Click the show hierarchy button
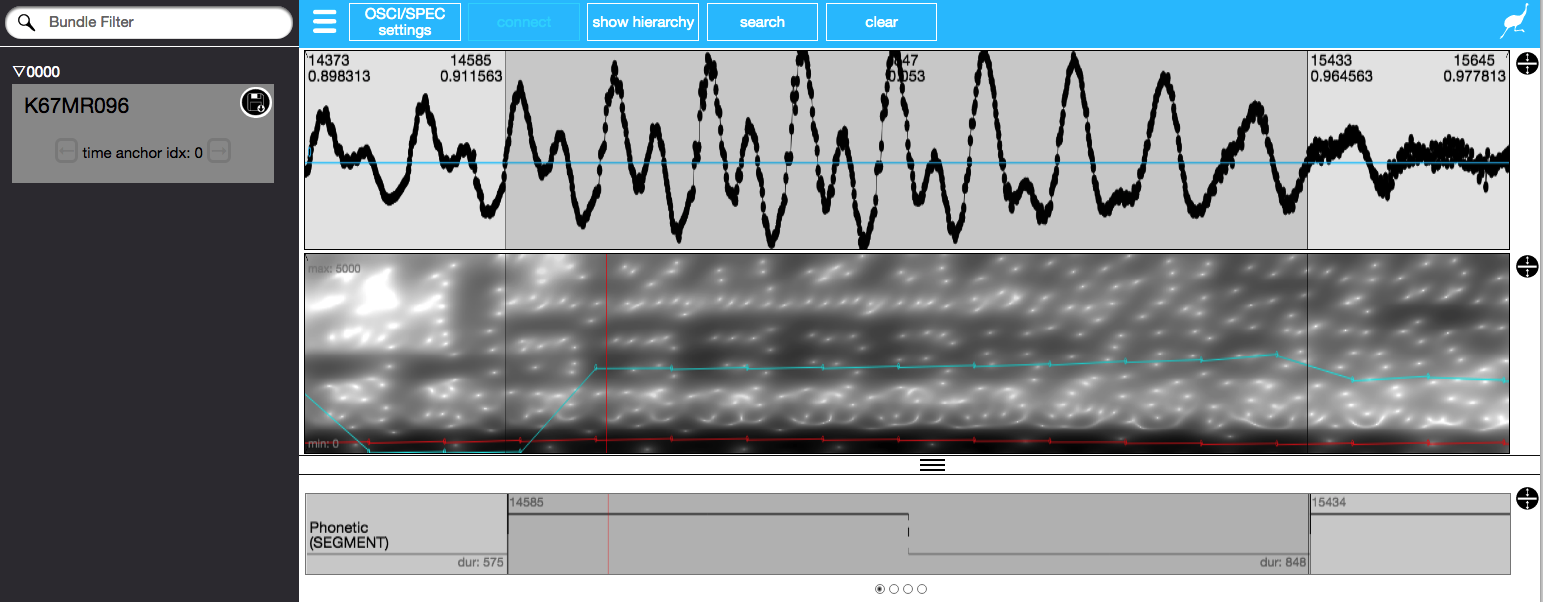The image size is (1543, 602). point(642,22)
